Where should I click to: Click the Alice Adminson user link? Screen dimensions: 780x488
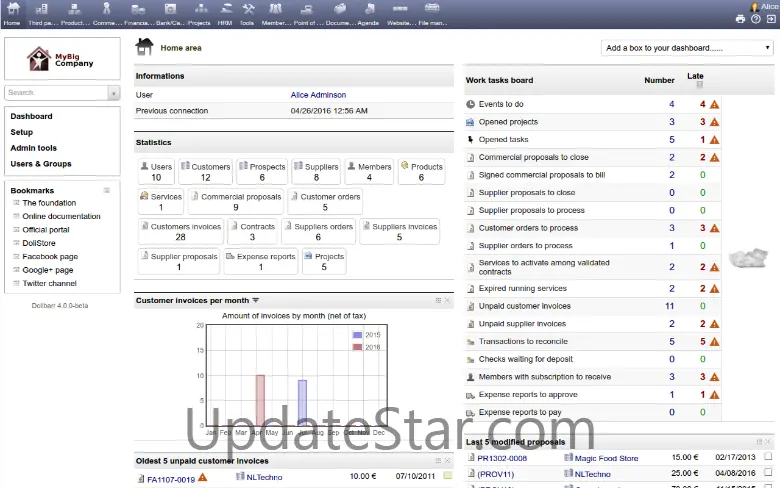click(x=318, y=95)
